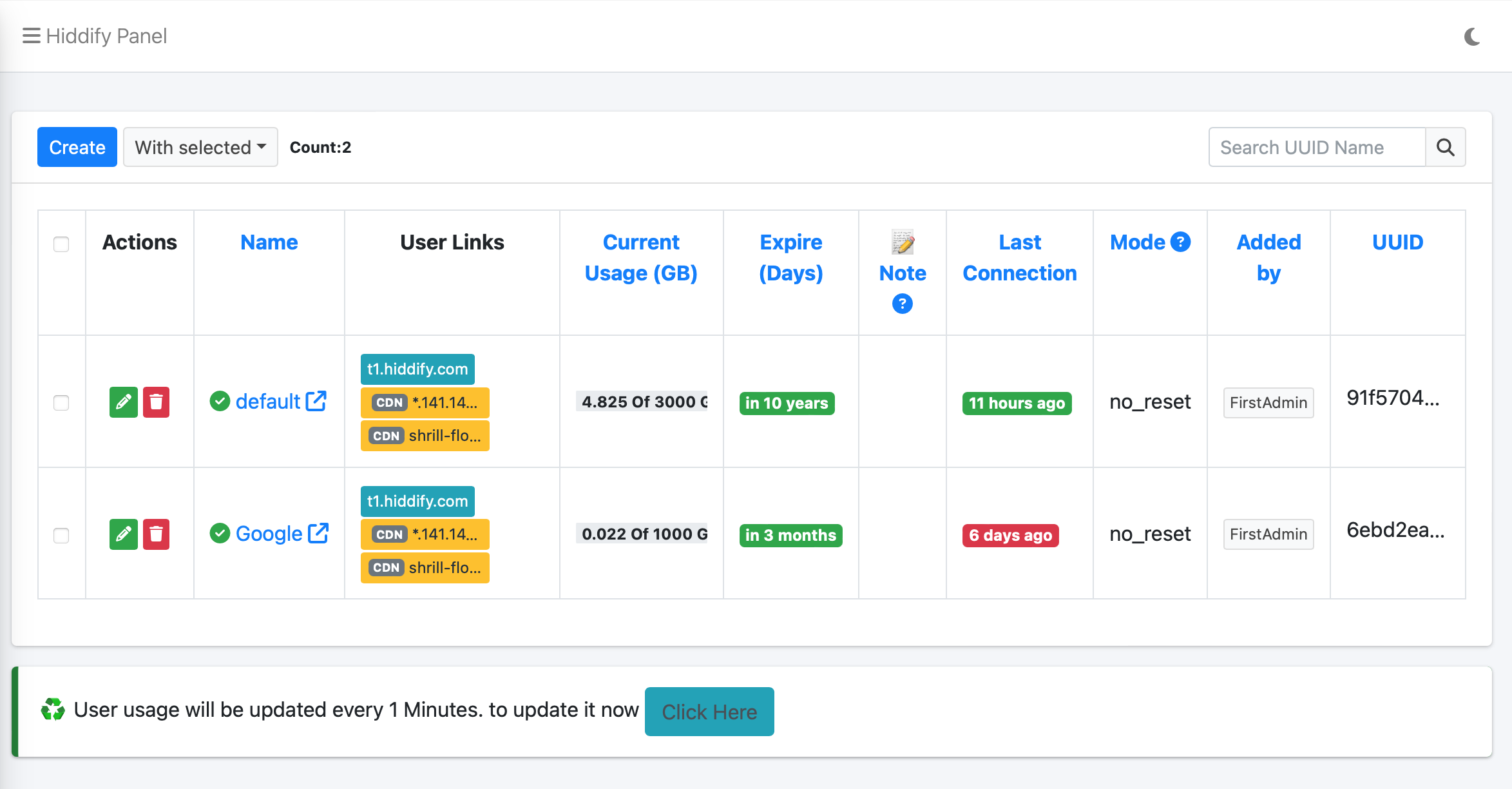Viewport: 1512px width, 789px height.
Task: Click the green status check beside default
Action: point(220,401)
